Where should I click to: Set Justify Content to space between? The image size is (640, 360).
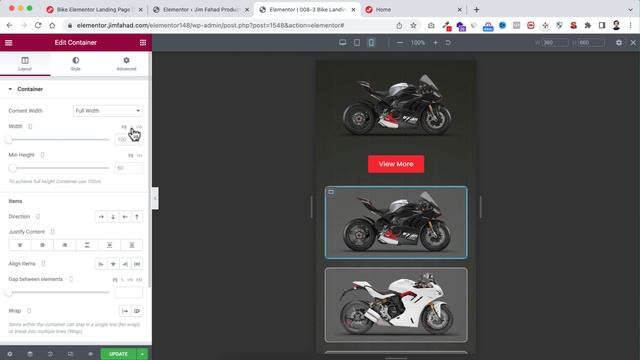pyautogui.click(x=87, y=245)
